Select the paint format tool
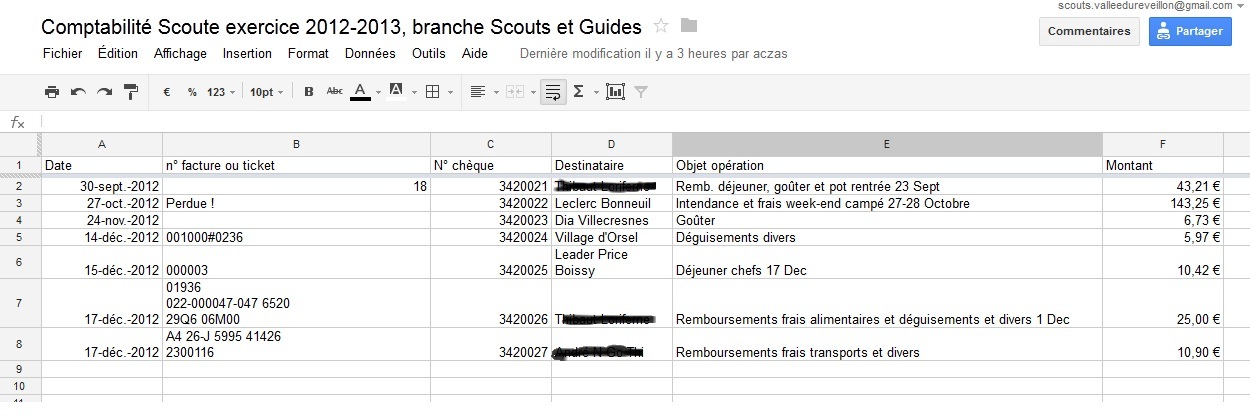Screen dimensions: 1250x418 click(130, 92)
